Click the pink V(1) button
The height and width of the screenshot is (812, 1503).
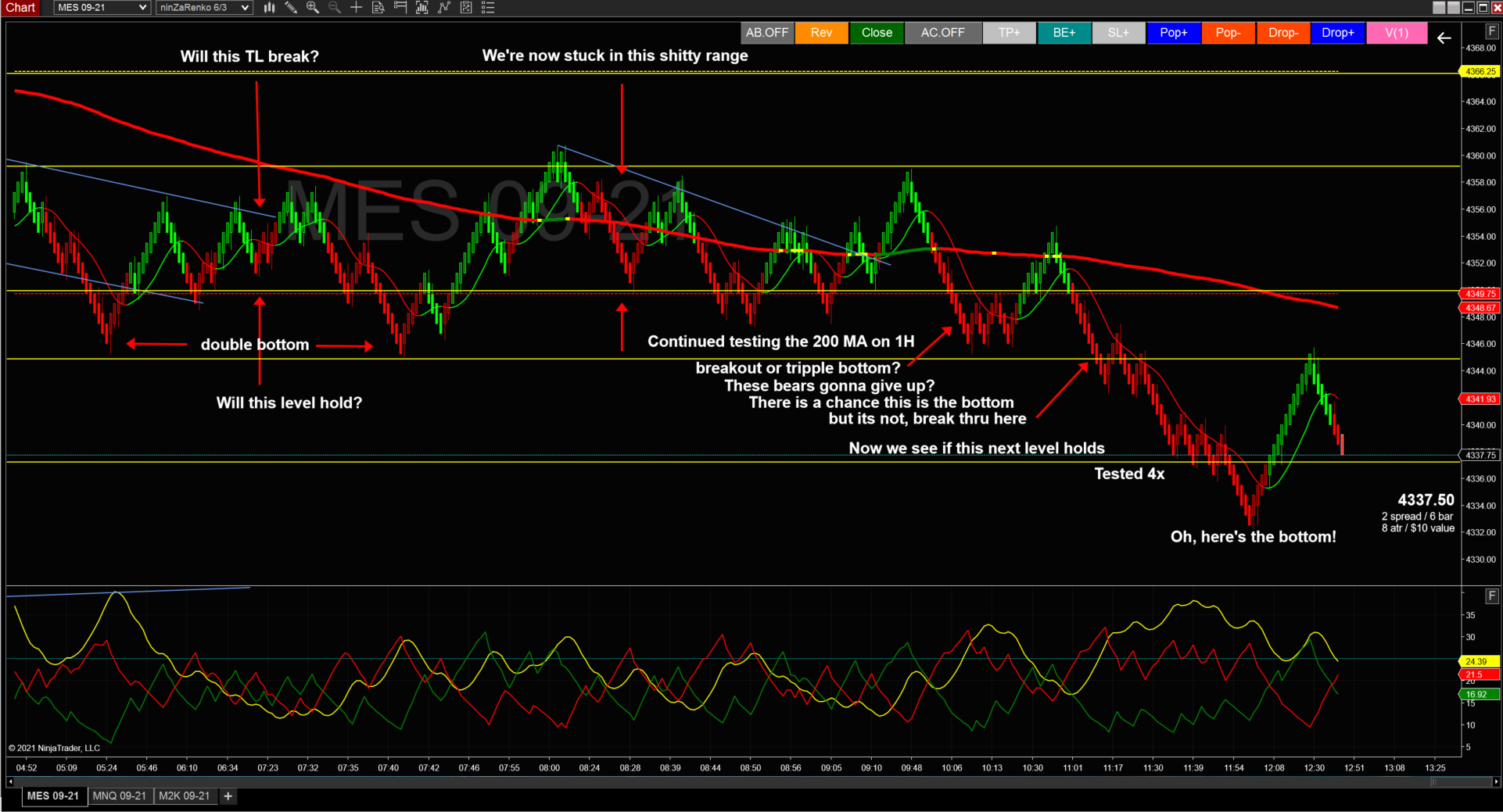pyautogui.click(x=1397, y=33)
